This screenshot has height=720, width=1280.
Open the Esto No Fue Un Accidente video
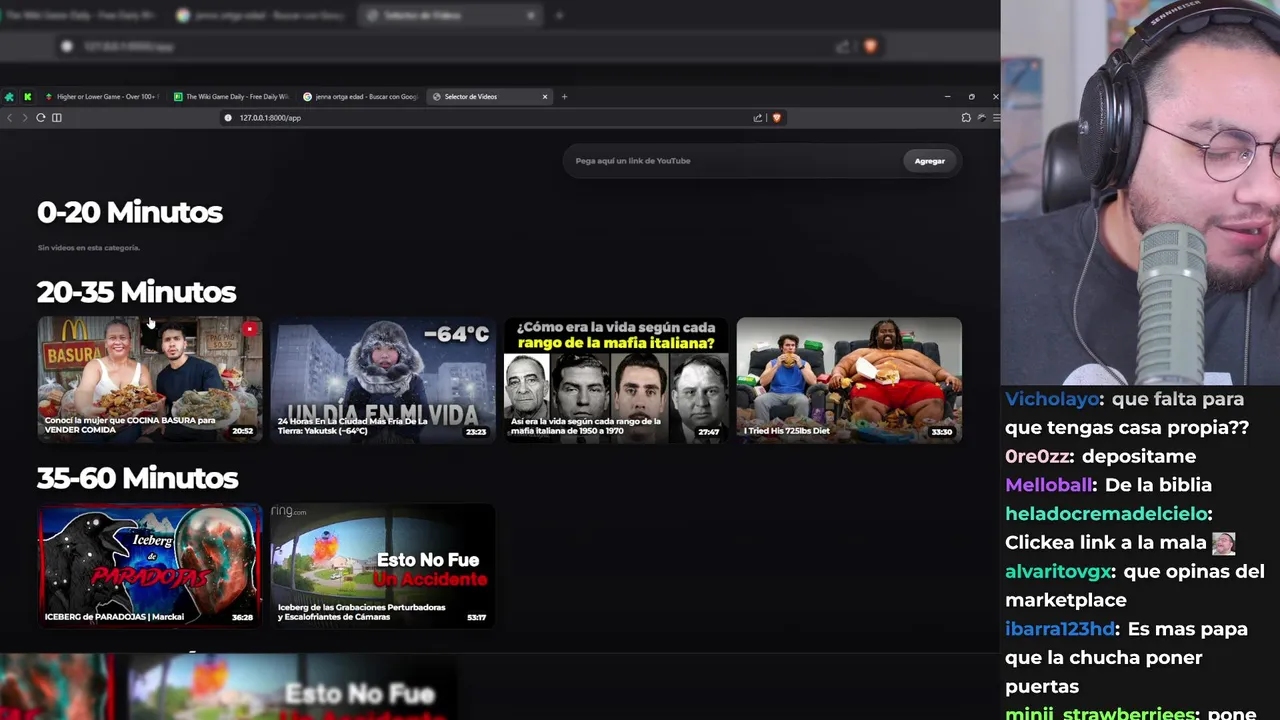(382, 565)
